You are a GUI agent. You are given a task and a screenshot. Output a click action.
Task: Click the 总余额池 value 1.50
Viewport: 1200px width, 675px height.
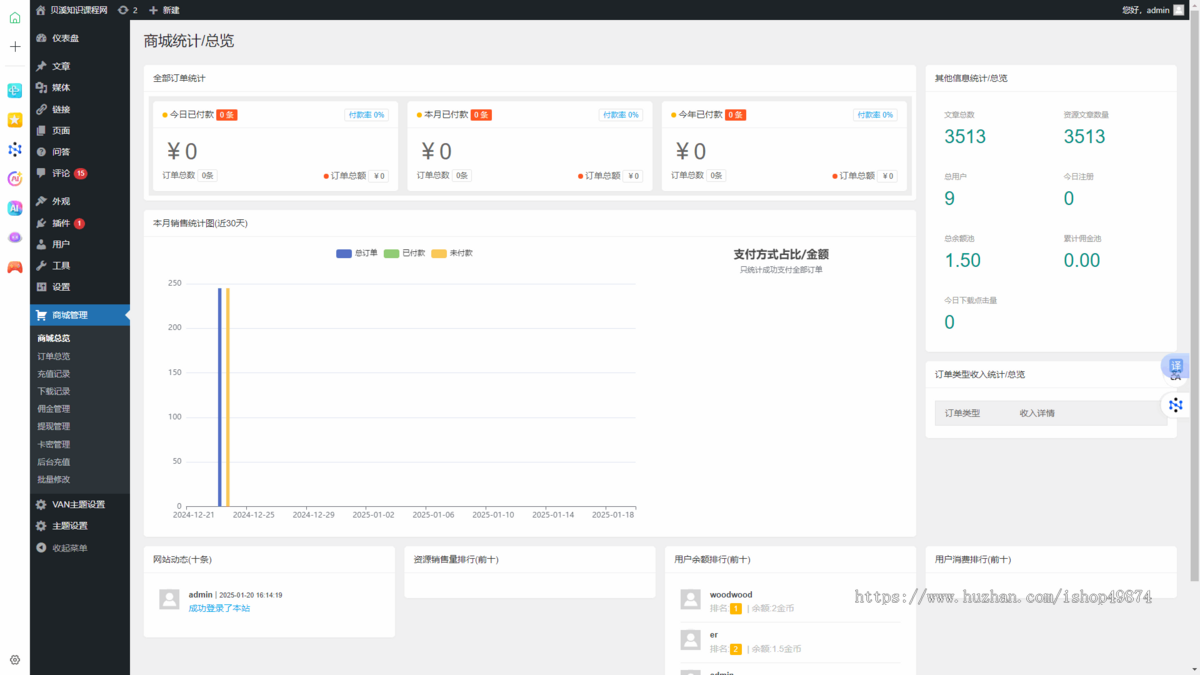pyautogui.click(x=963, y=260)
